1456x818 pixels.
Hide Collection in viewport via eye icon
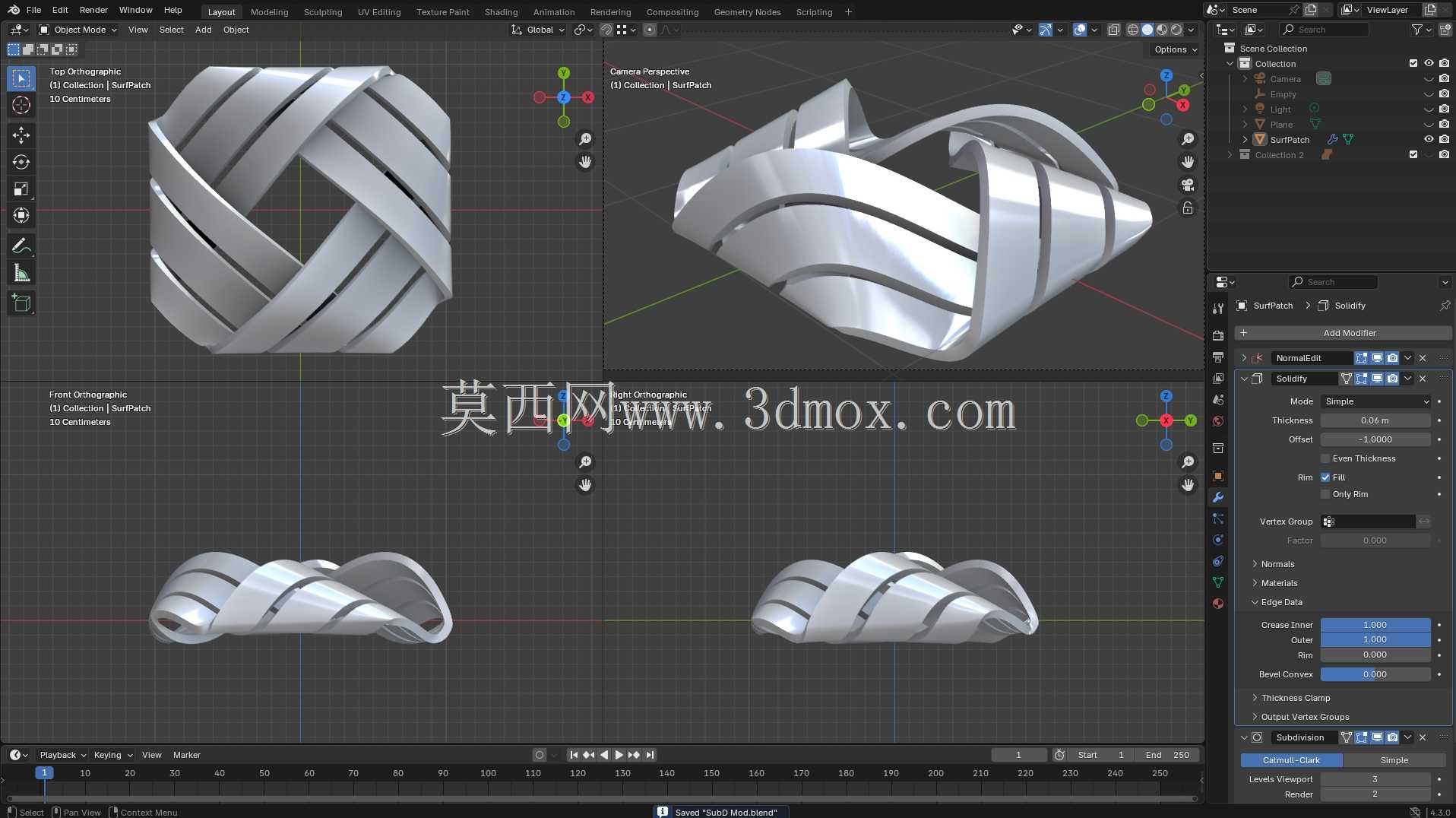point(1429,63)
